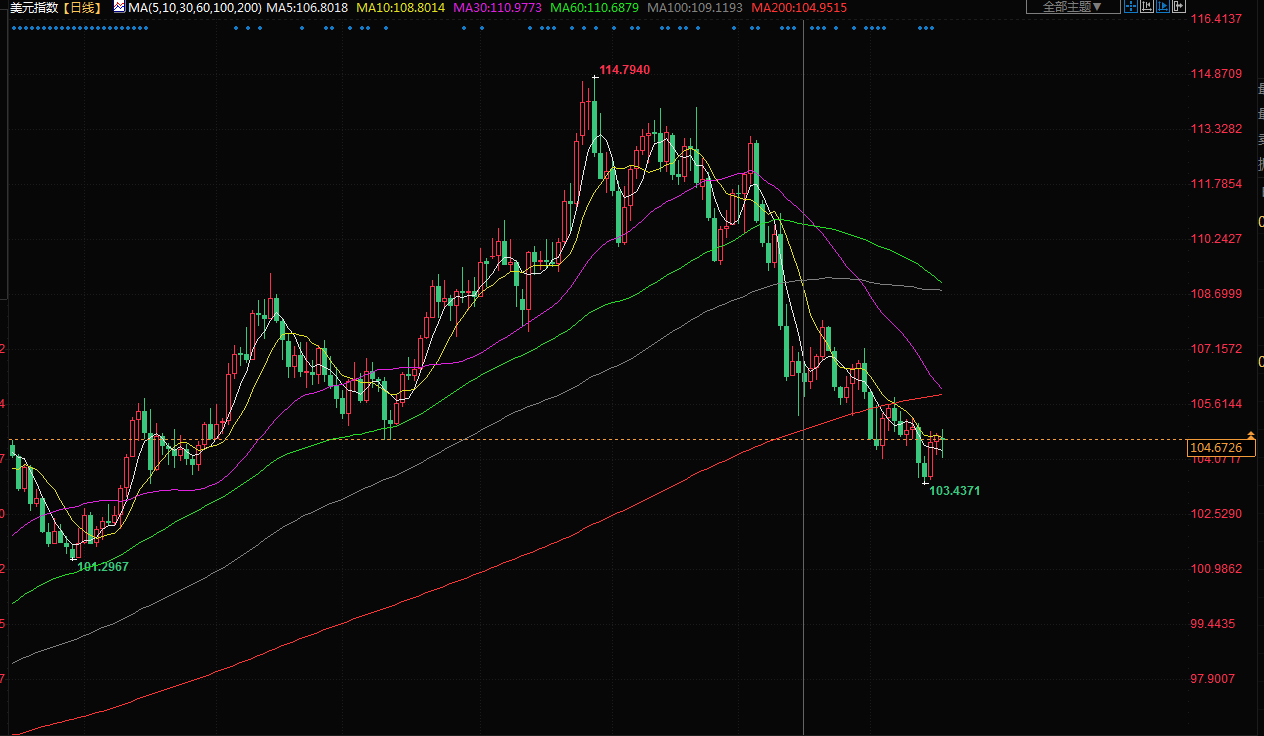
Task: Click the blue chart playback icon
Action: click(1163, 6)
